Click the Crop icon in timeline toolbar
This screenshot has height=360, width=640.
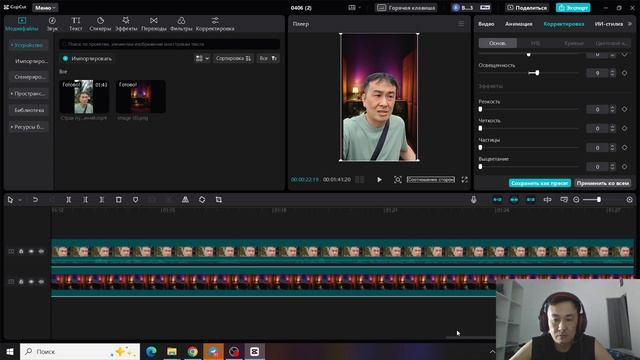click(219, 200)
